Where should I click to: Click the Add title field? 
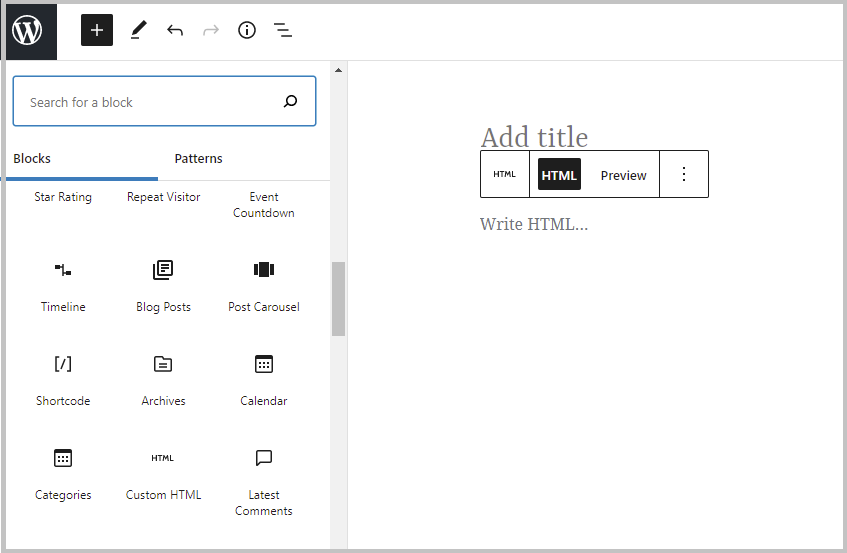(534, 137)
